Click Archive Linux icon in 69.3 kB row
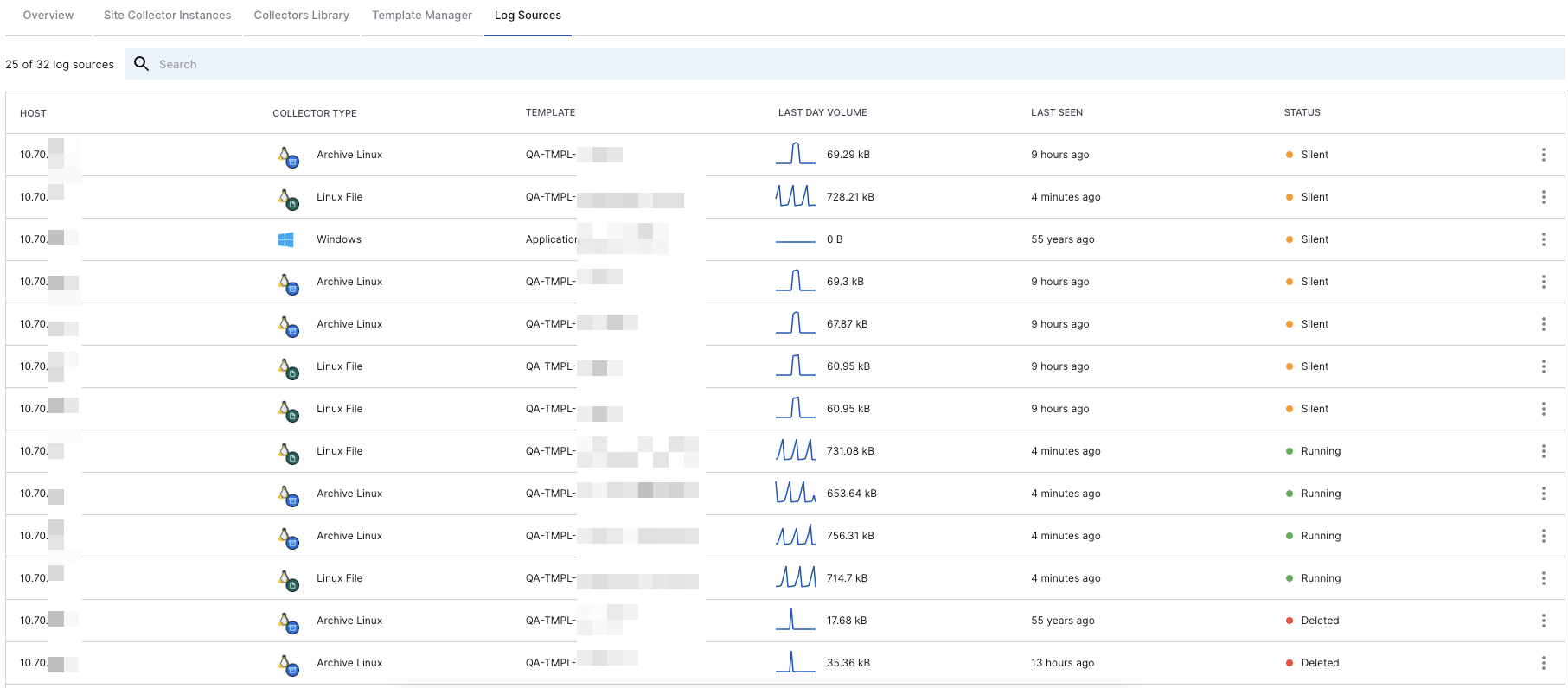This screenshot has width=1568, height=688. pyautogui.click(x=288, y=283)
